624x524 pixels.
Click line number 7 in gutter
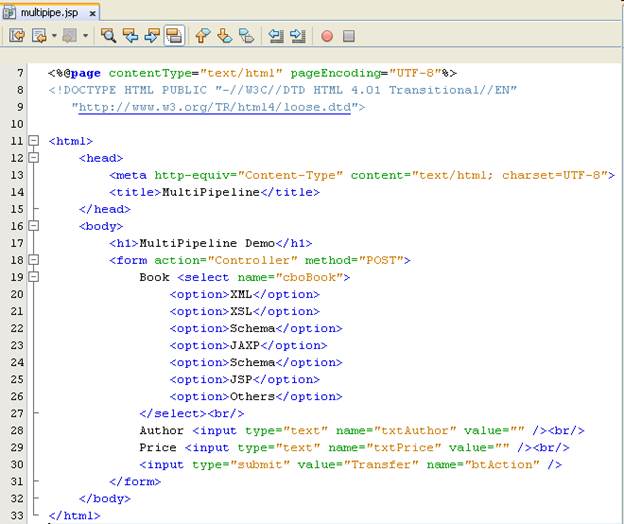(20, 73)
